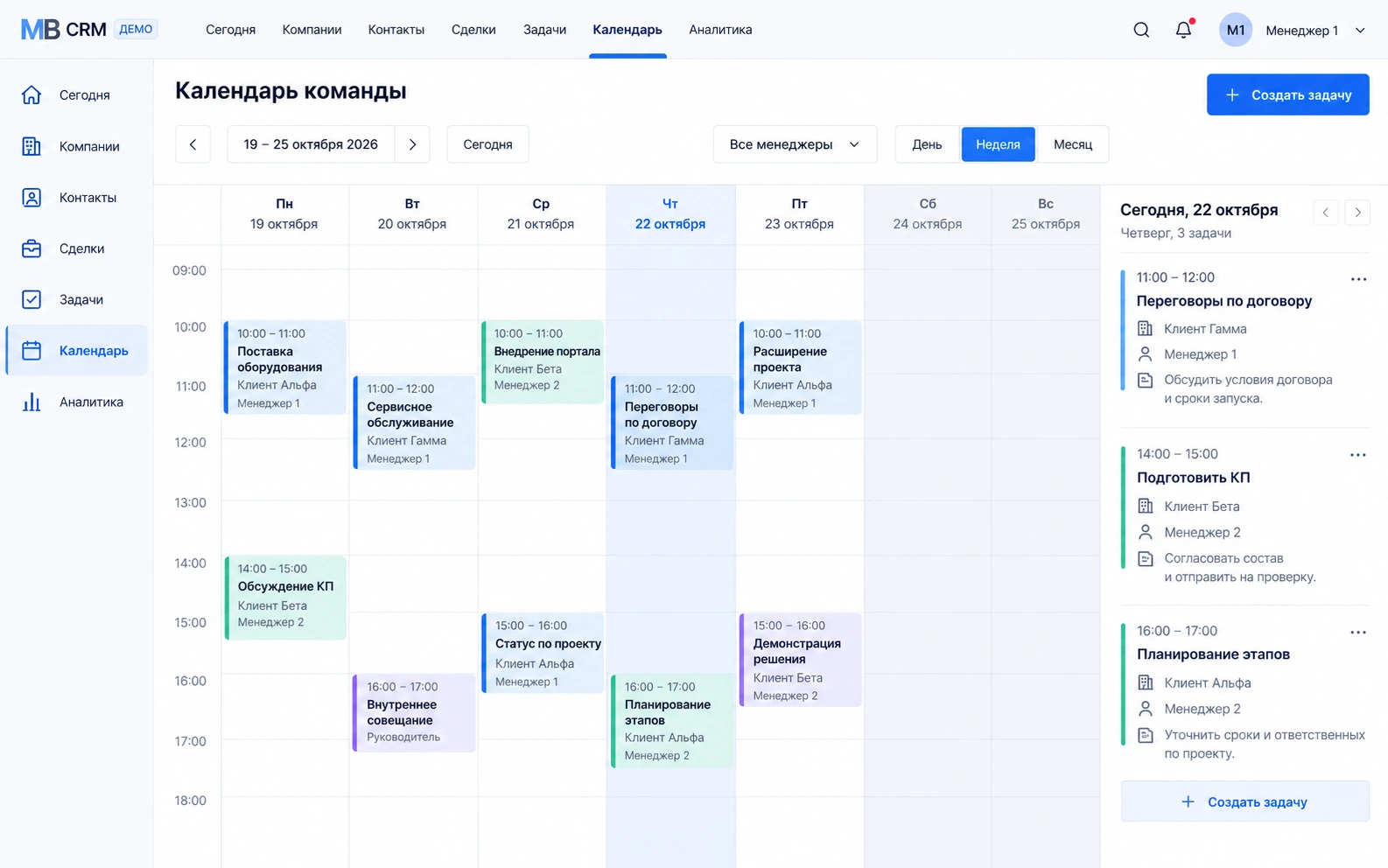Show previous day in side panel
The image size is (1388, 868).
pyautogui.click(x=1326, y=212)
